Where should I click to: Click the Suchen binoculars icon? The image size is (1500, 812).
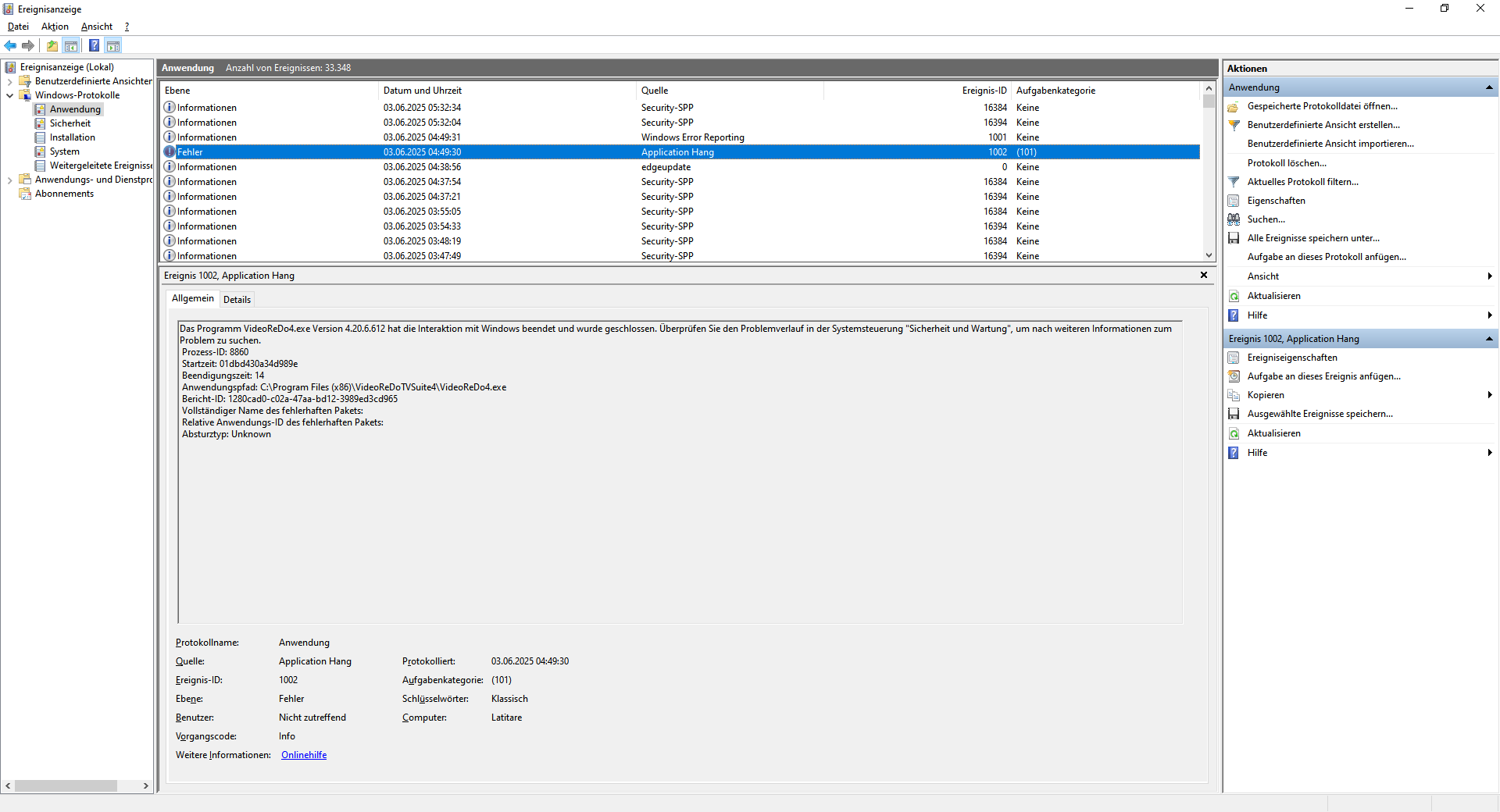tap(1234, 219)
